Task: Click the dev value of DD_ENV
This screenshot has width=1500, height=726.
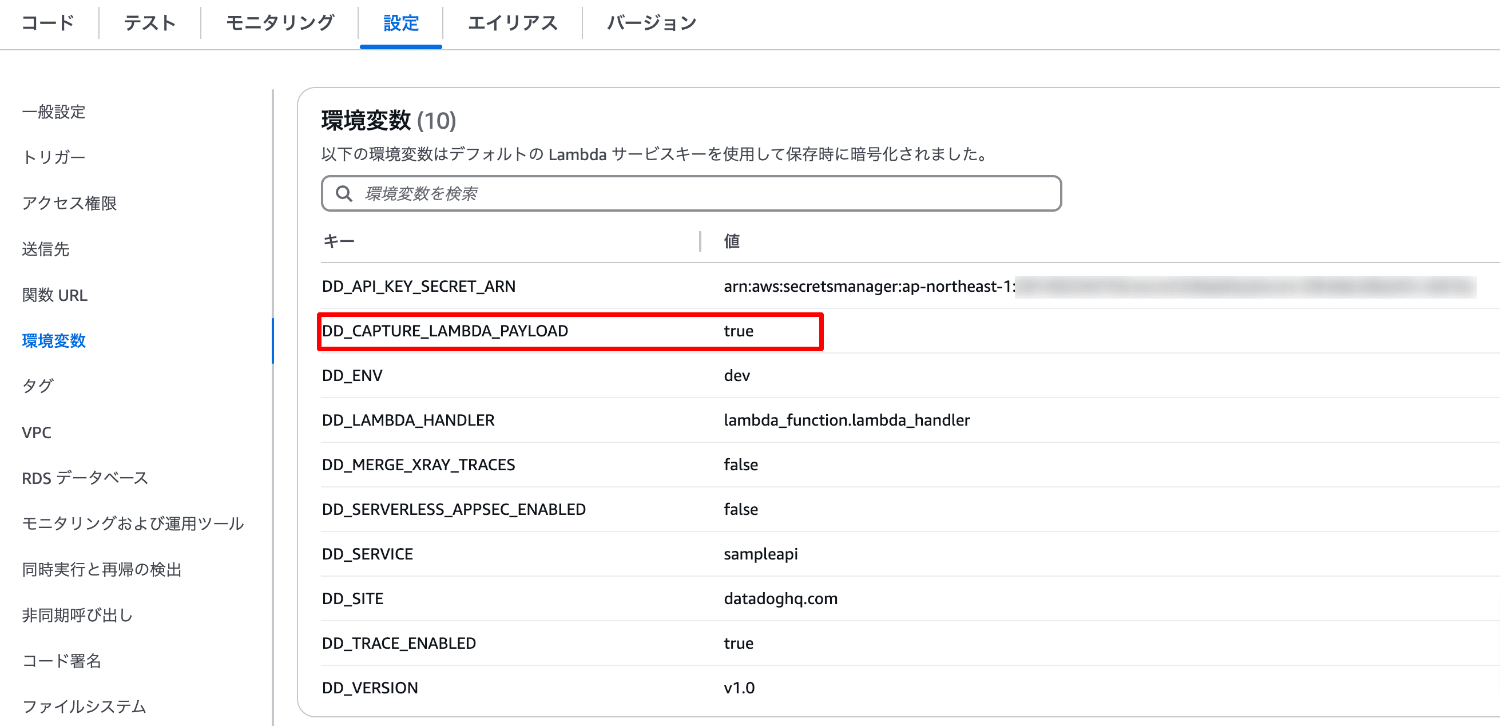Action: [737, 376]
